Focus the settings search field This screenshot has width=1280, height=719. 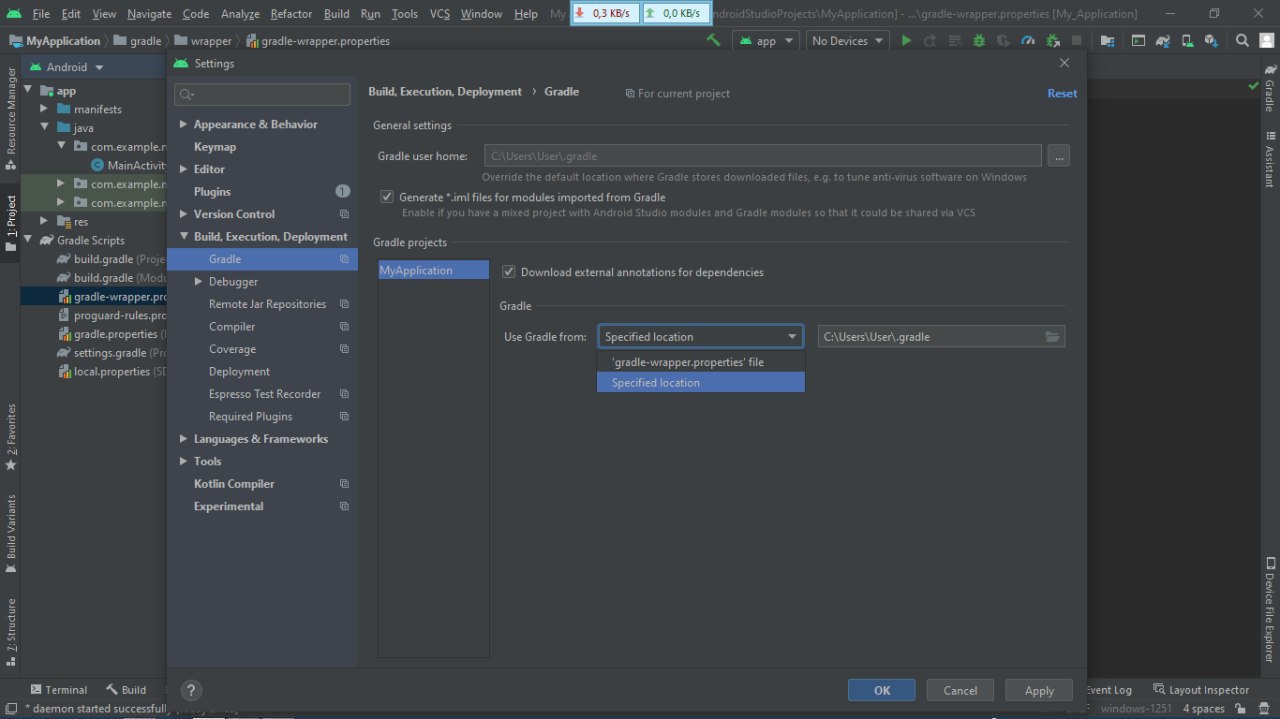click(x=262, y=94)
